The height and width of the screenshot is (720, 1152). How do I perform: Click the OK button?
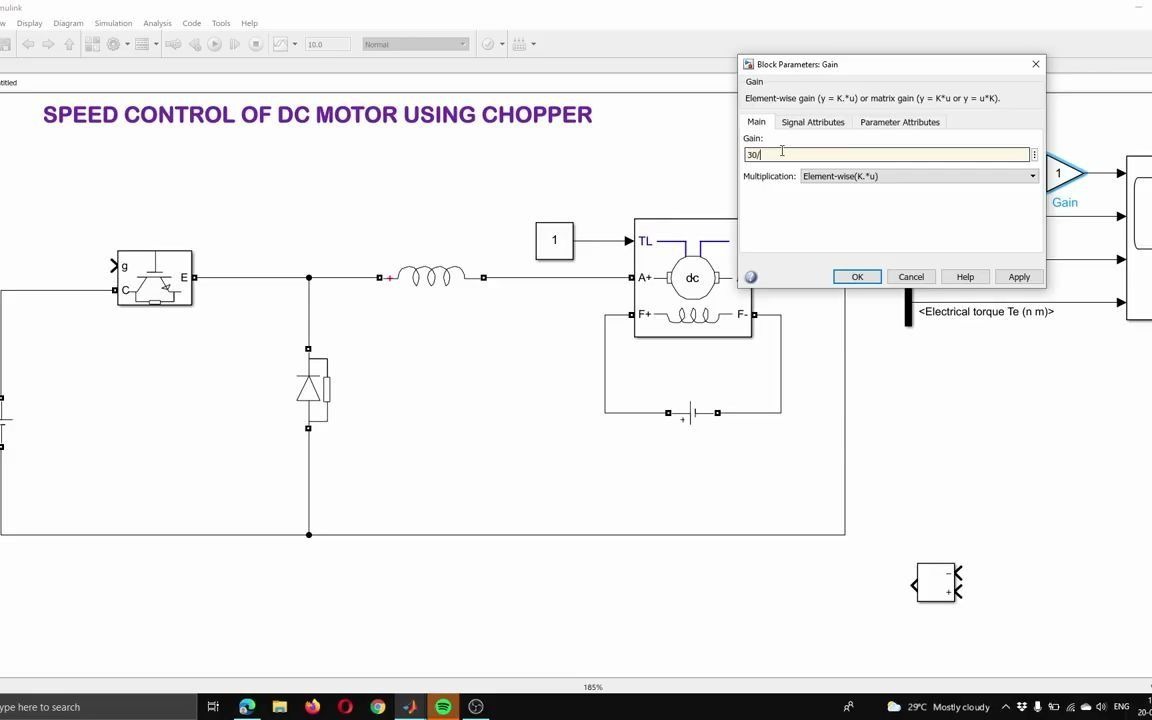pos(857,277)
